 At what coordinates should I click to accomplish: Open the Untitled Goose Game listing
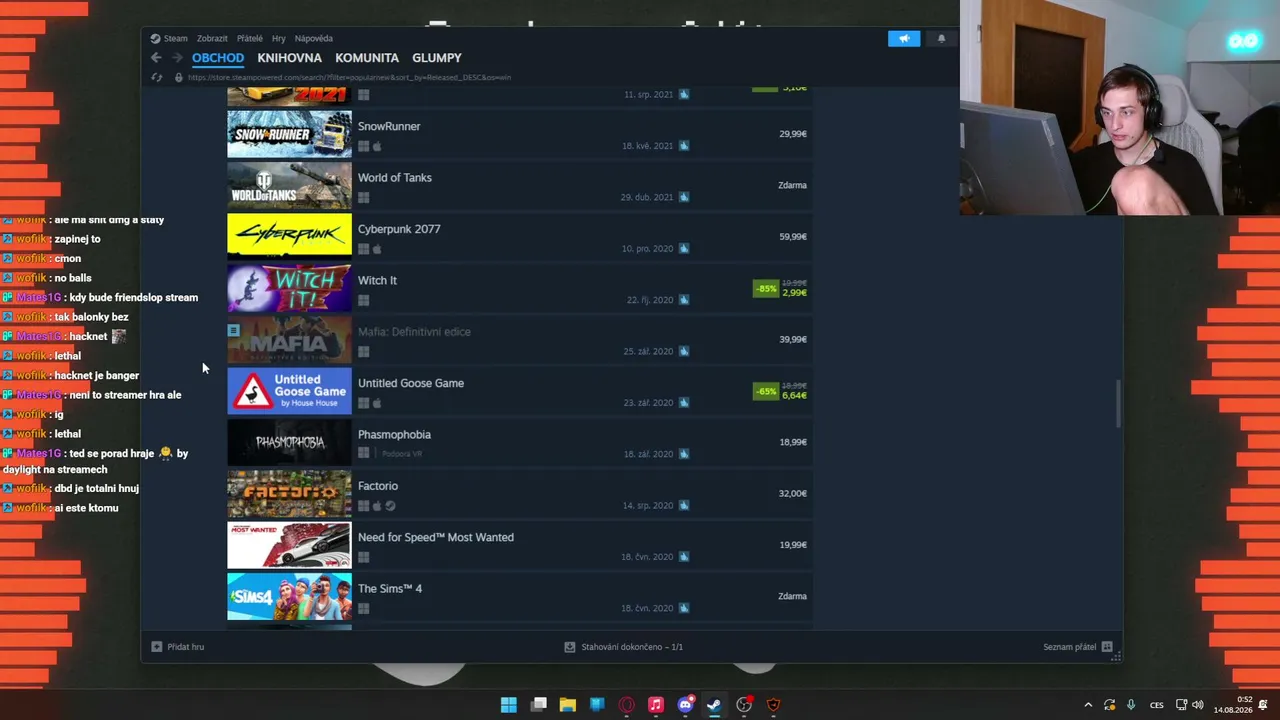pos(519,391)
